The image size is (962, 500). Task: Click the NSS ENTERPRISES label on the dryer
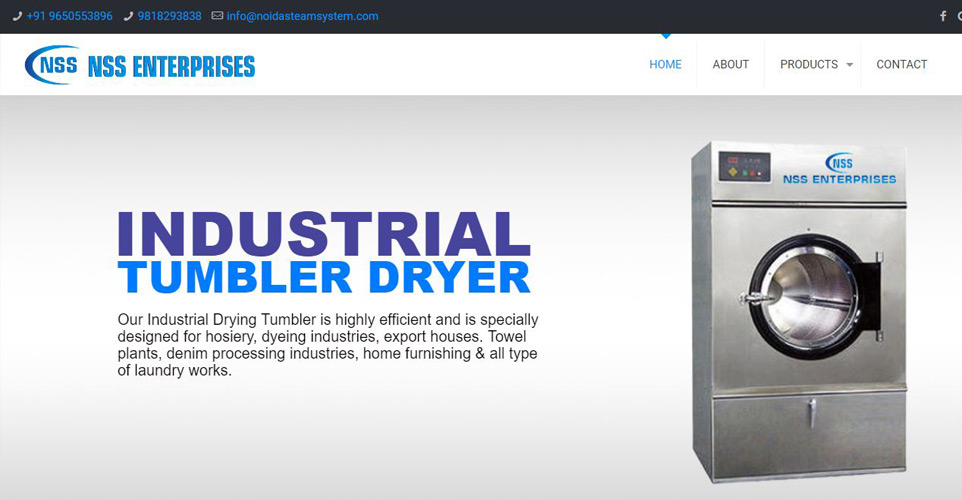[839, 179]
